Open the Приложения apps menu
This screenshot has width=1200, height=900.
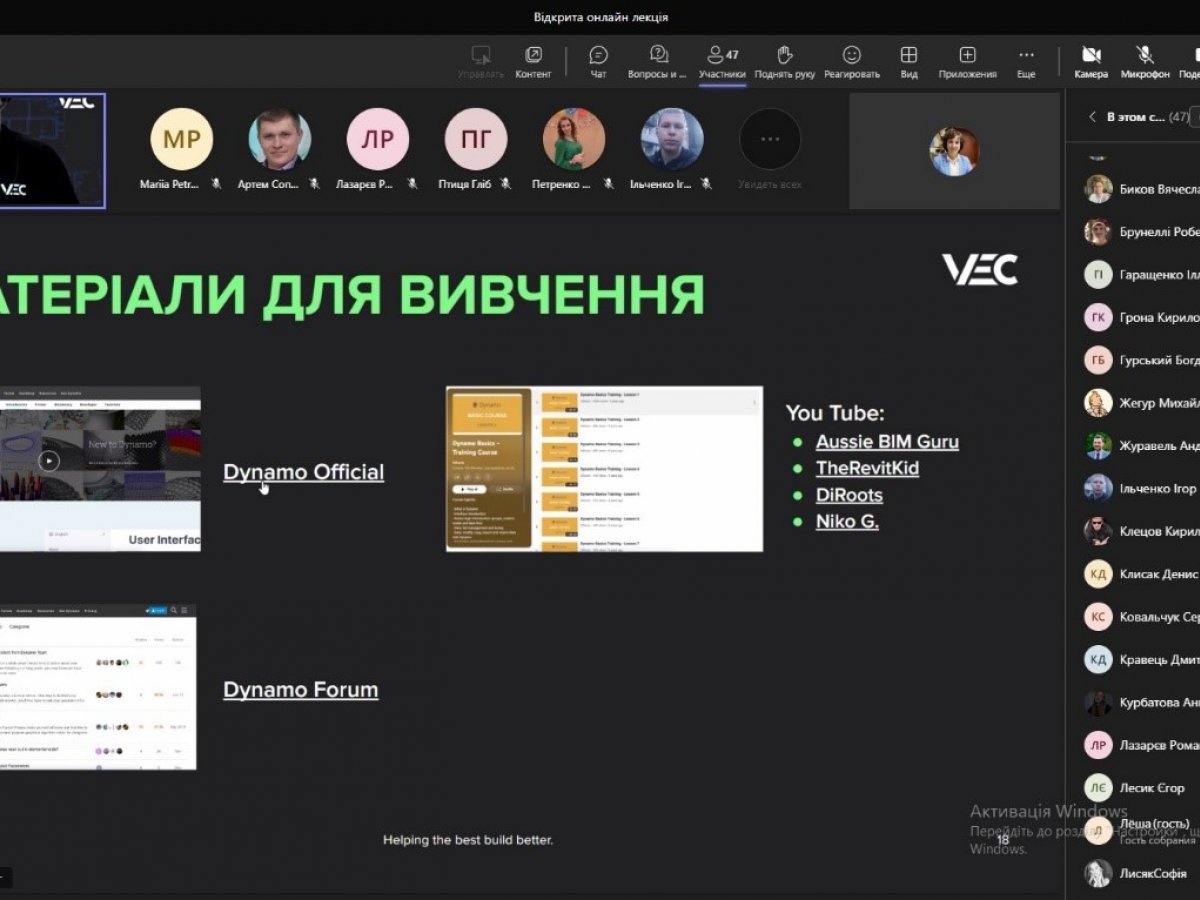967,61
